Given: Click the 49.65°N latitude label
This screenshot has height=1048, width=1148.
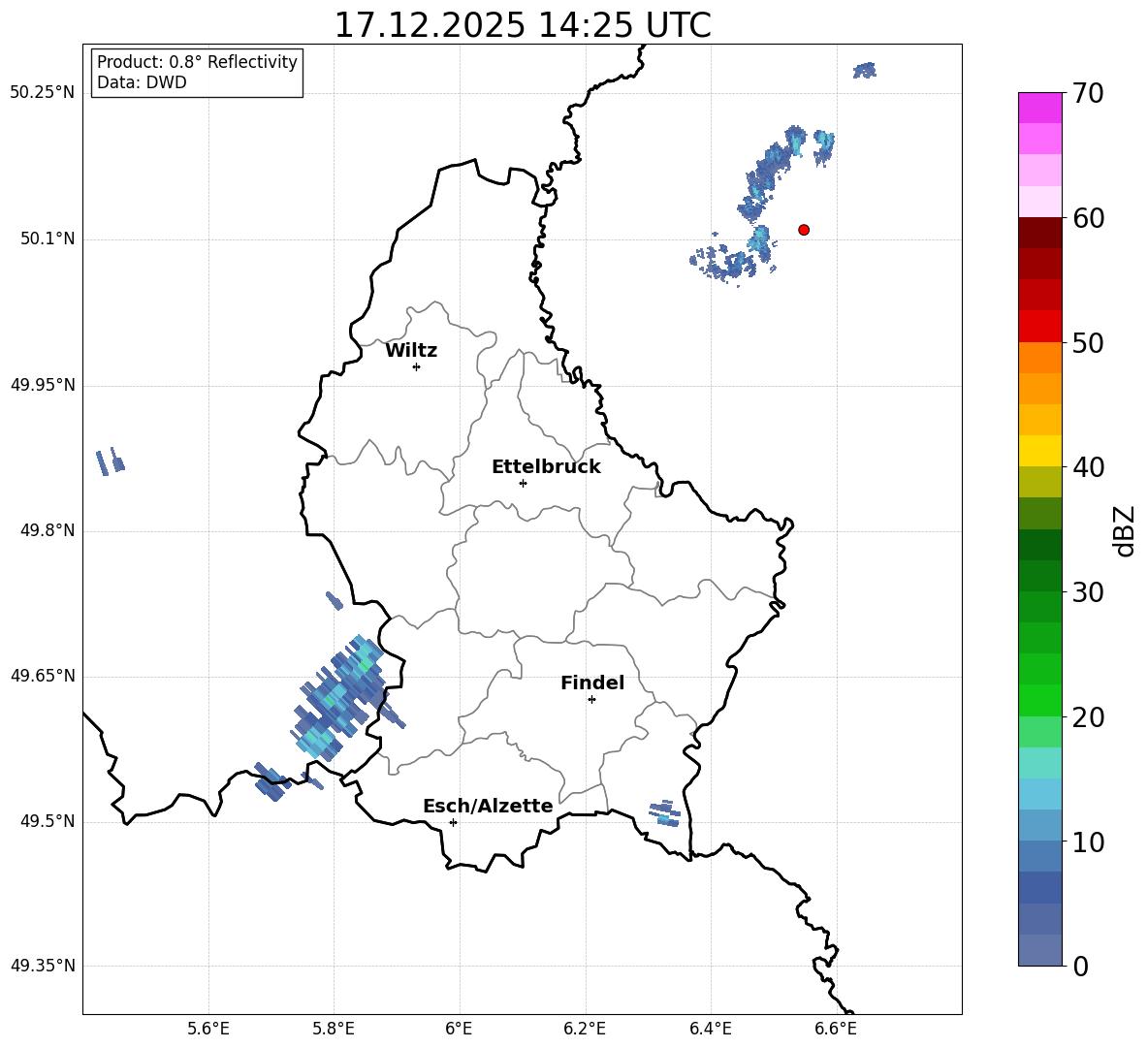Looking at the screenshot, I should (43, 676).
